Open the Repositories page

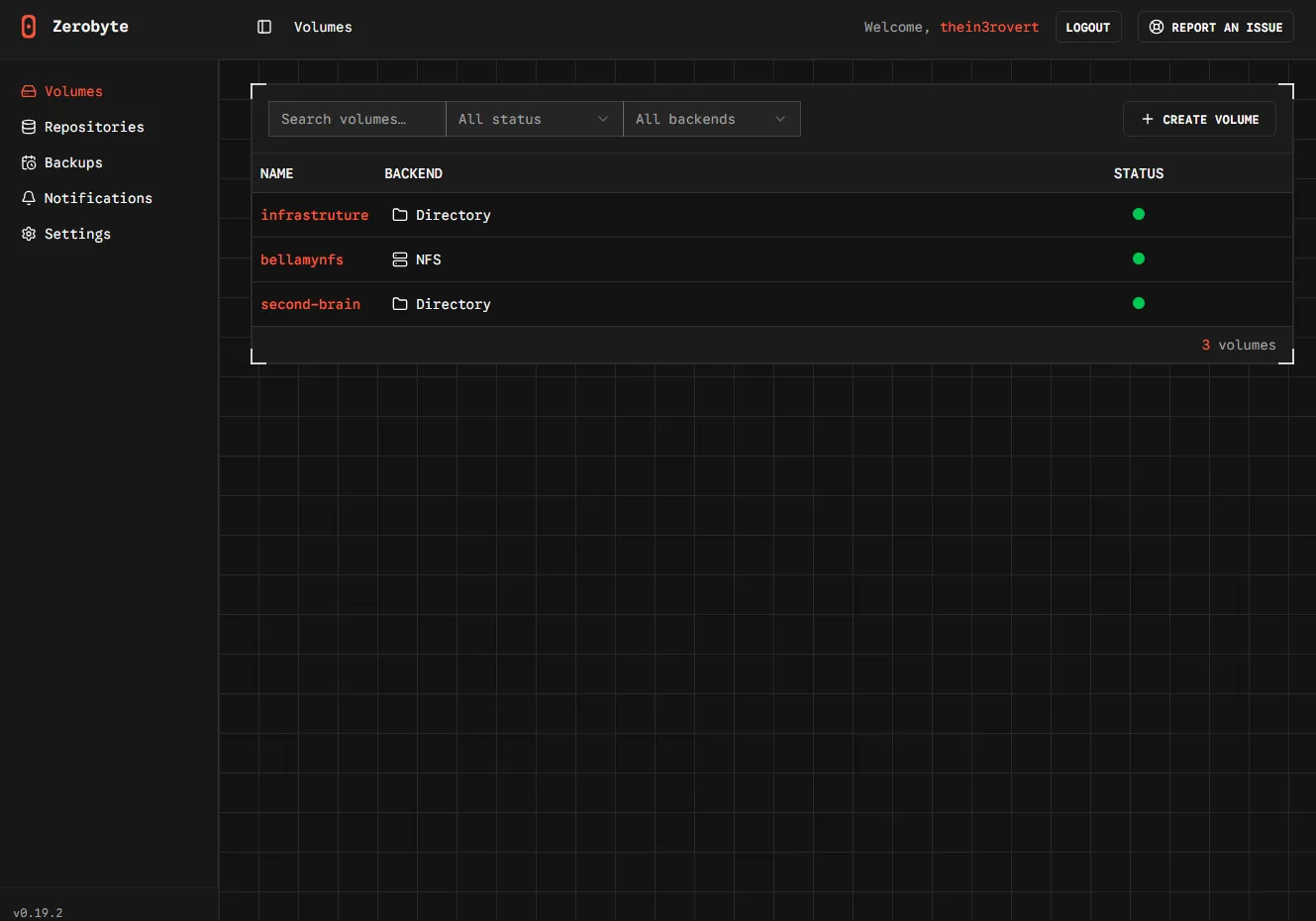94,127
